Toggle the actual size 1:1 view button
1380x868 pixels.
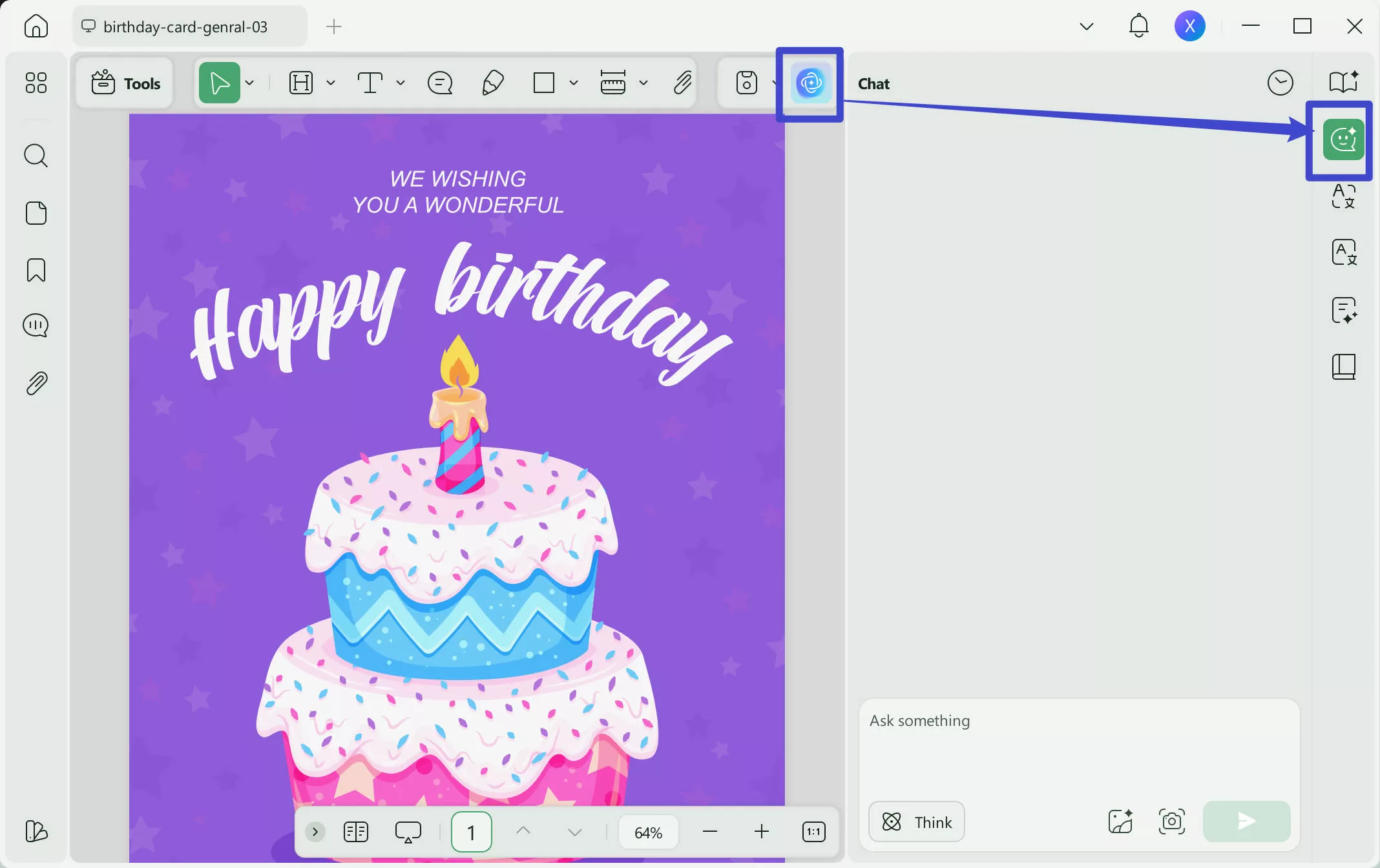[x=813, y=832]
